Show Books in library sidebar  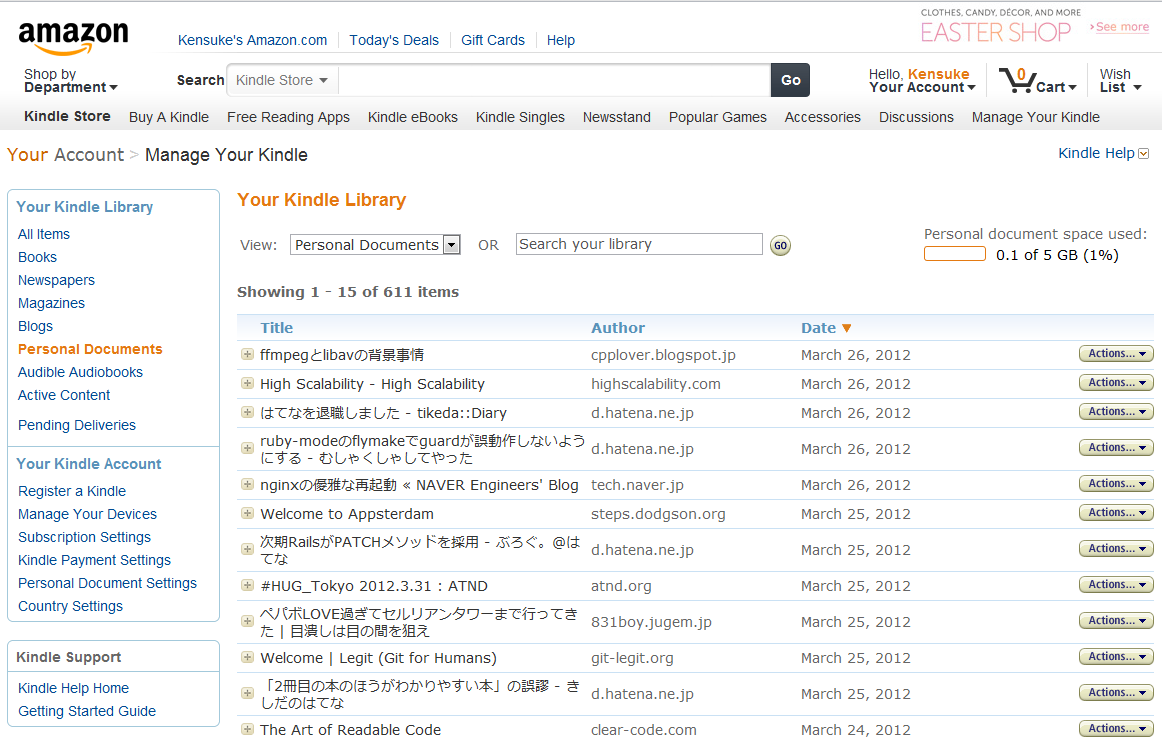coord(37,257)
